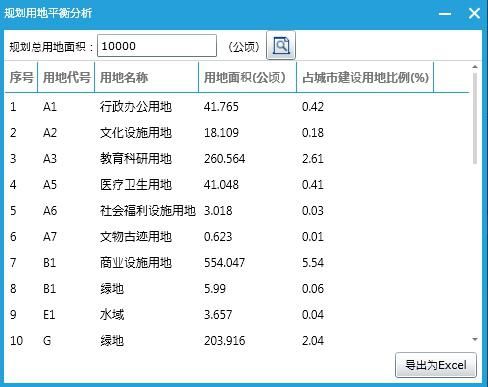Select the 商业设施用地 row
The height and width of the screenshot is (387, 488).
tap(237, 263)
